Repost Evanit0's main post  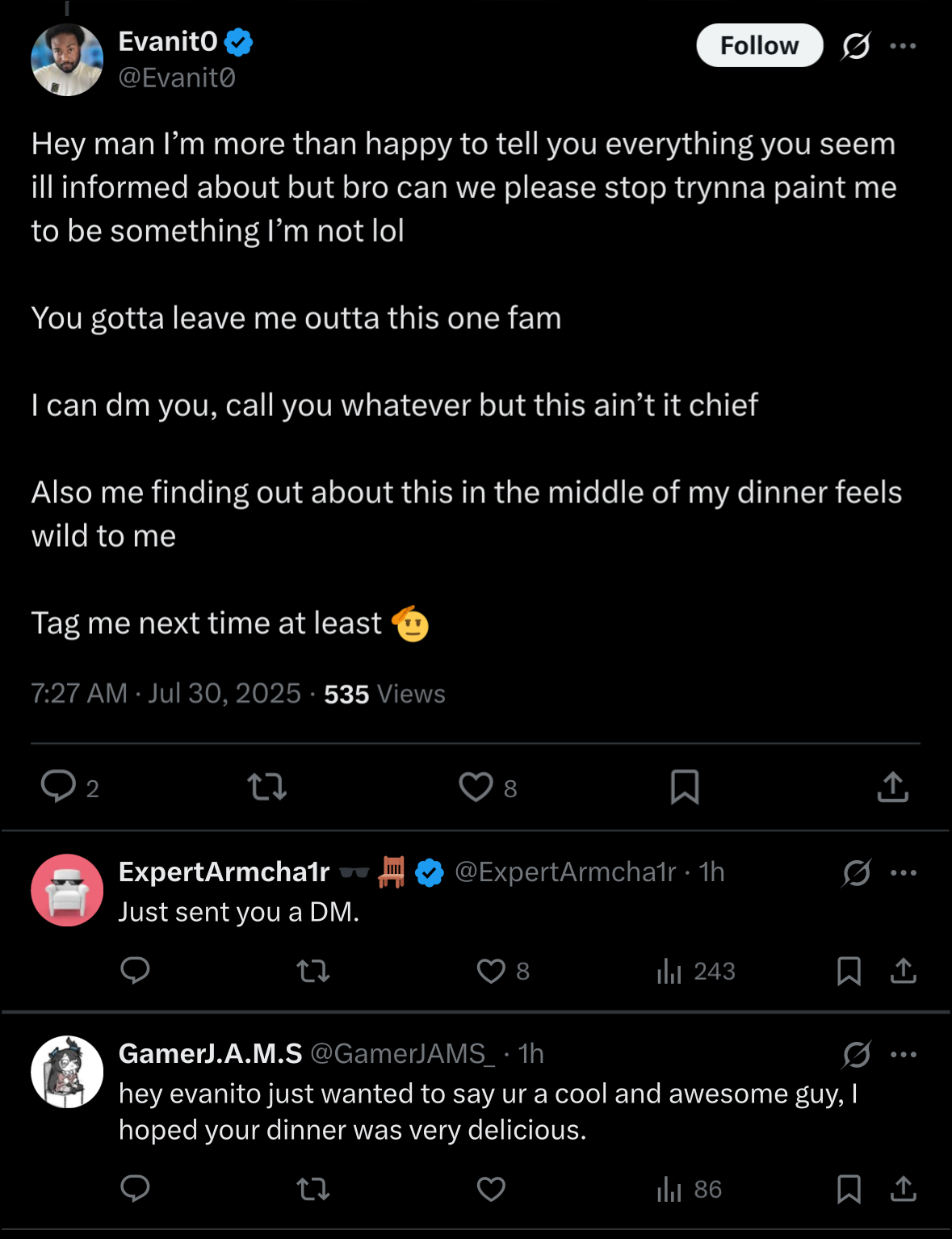click(266, 786)
